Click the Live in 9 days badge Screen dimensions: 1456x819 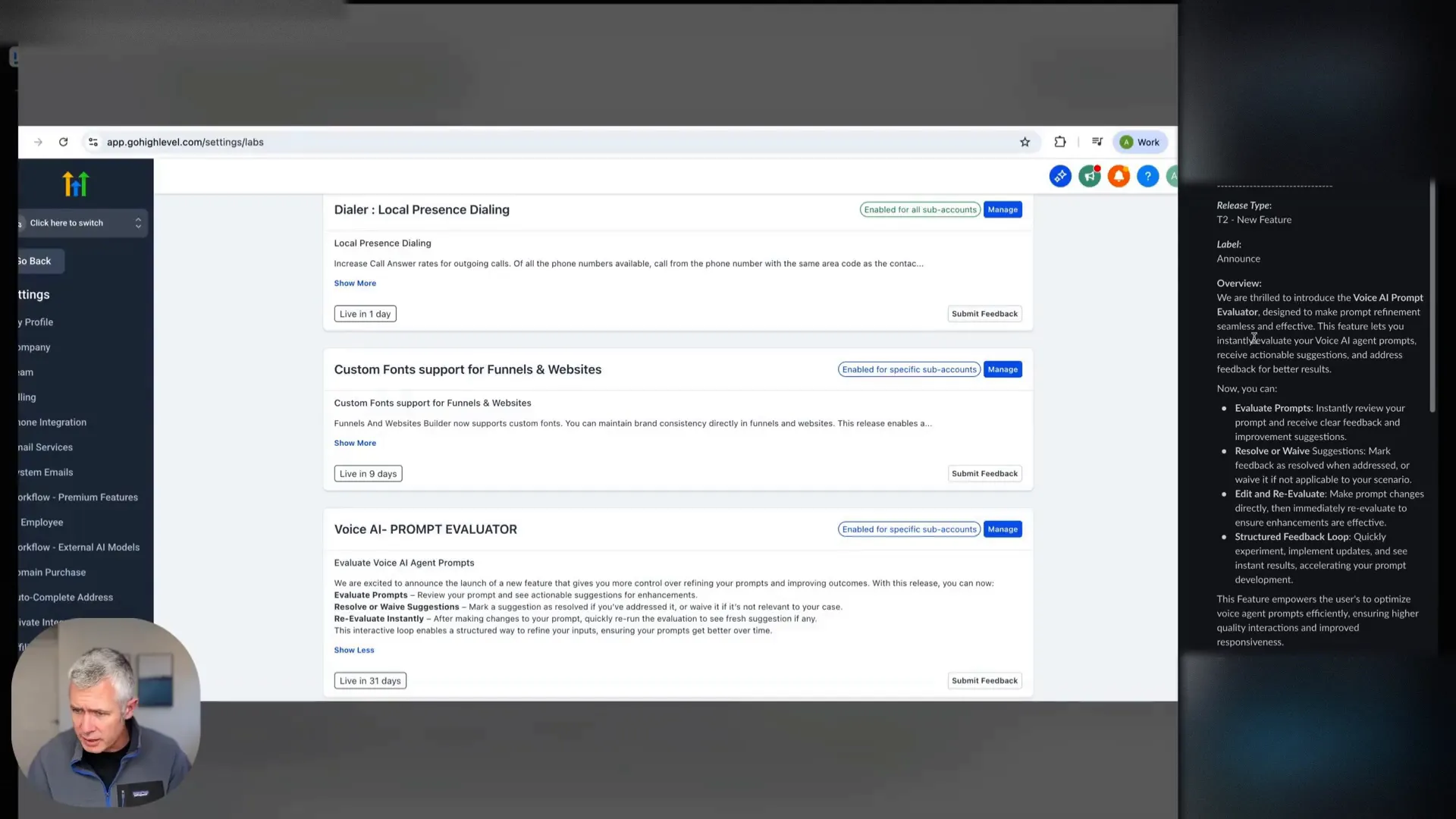click(368, 474)
